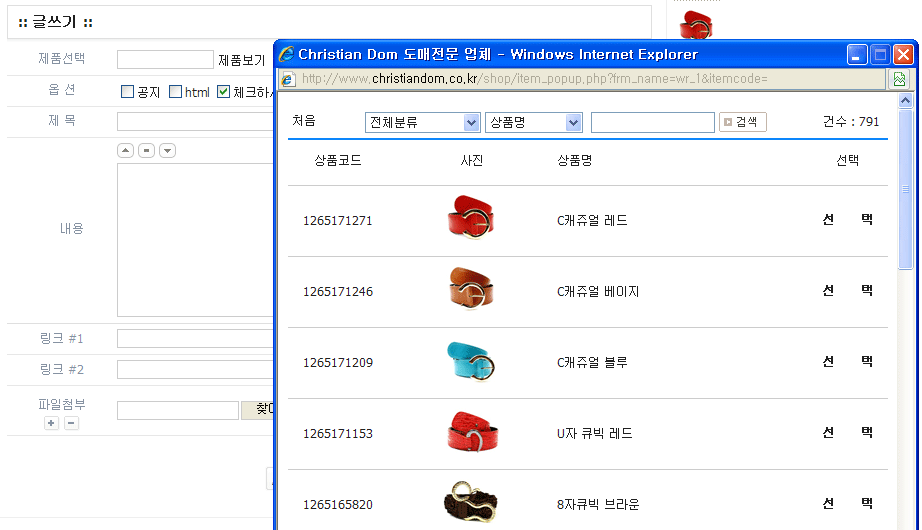Click 제품보기 next to product field
The image size is (922, 530).
(x=241, y=60)
